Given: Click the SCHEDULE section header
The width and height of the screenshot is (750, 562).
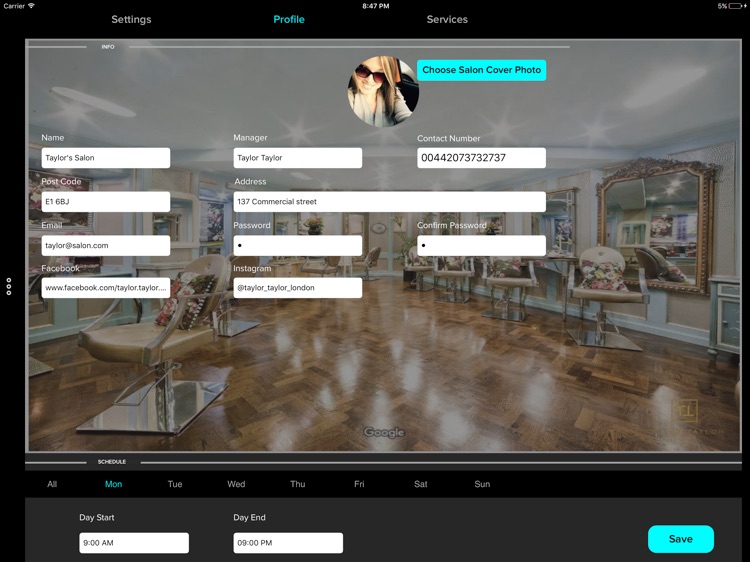Looking at the screenshot, I should pyautogui.click(x=111, y=462).
